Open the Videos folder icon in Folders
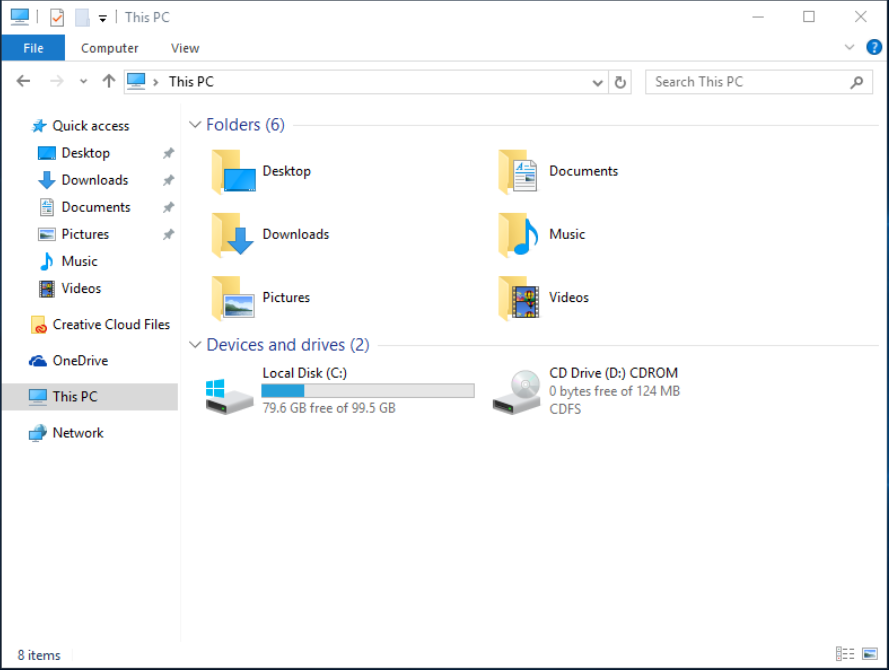Screen dimensions: 889x670 pos(519,298)
